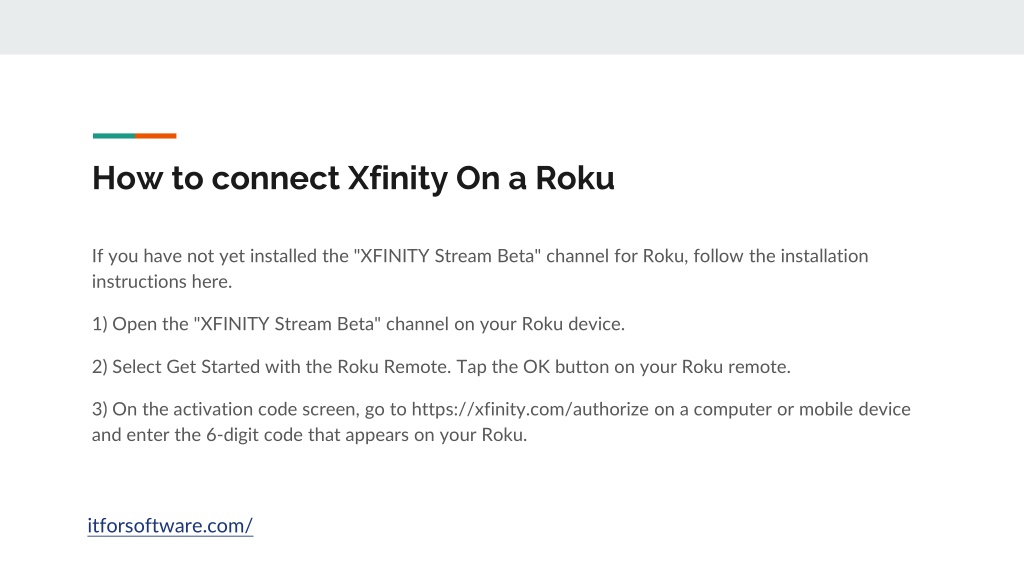Click the word 'Roku' in the slide title
Image resolution: width=1024 pixels, height=576 pixels.
pyautogui.click(x=575, y=178)
